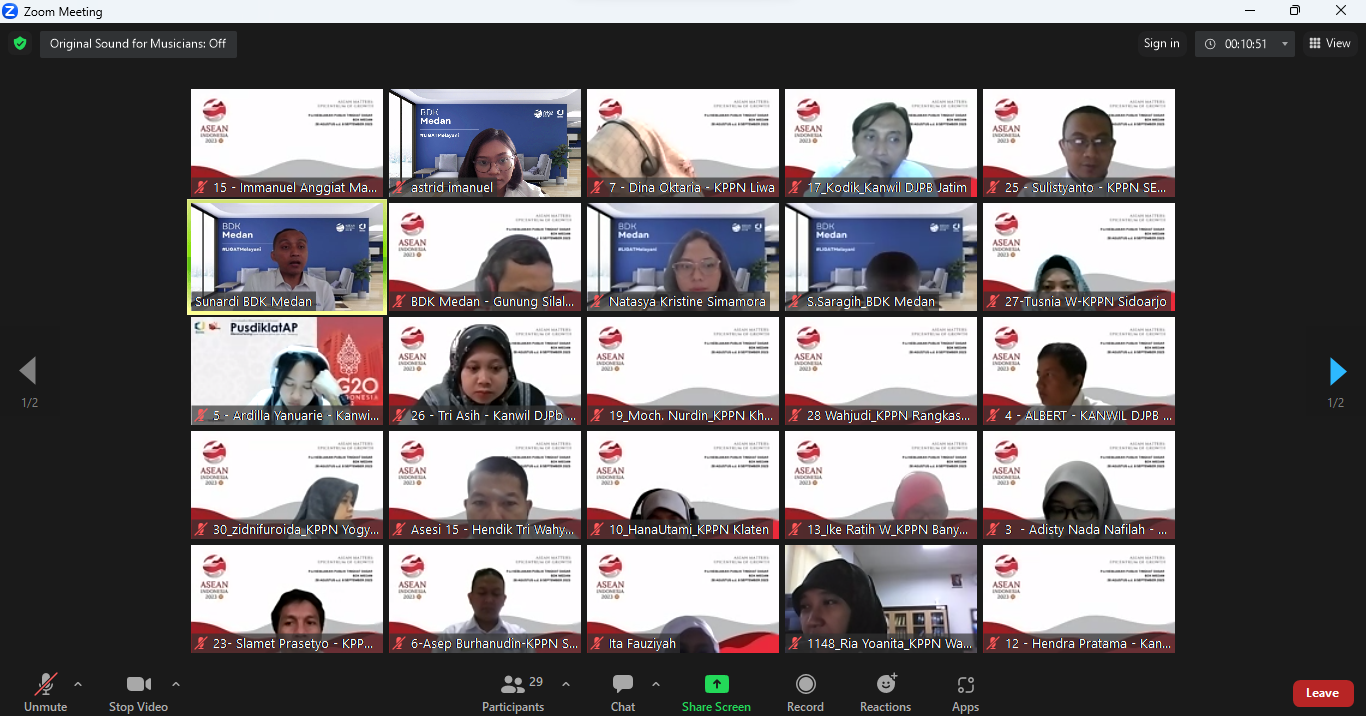This screenshot has width=1366, height=716.
Task: Open the meeting timer dropdown
Action: point(1285,44)
